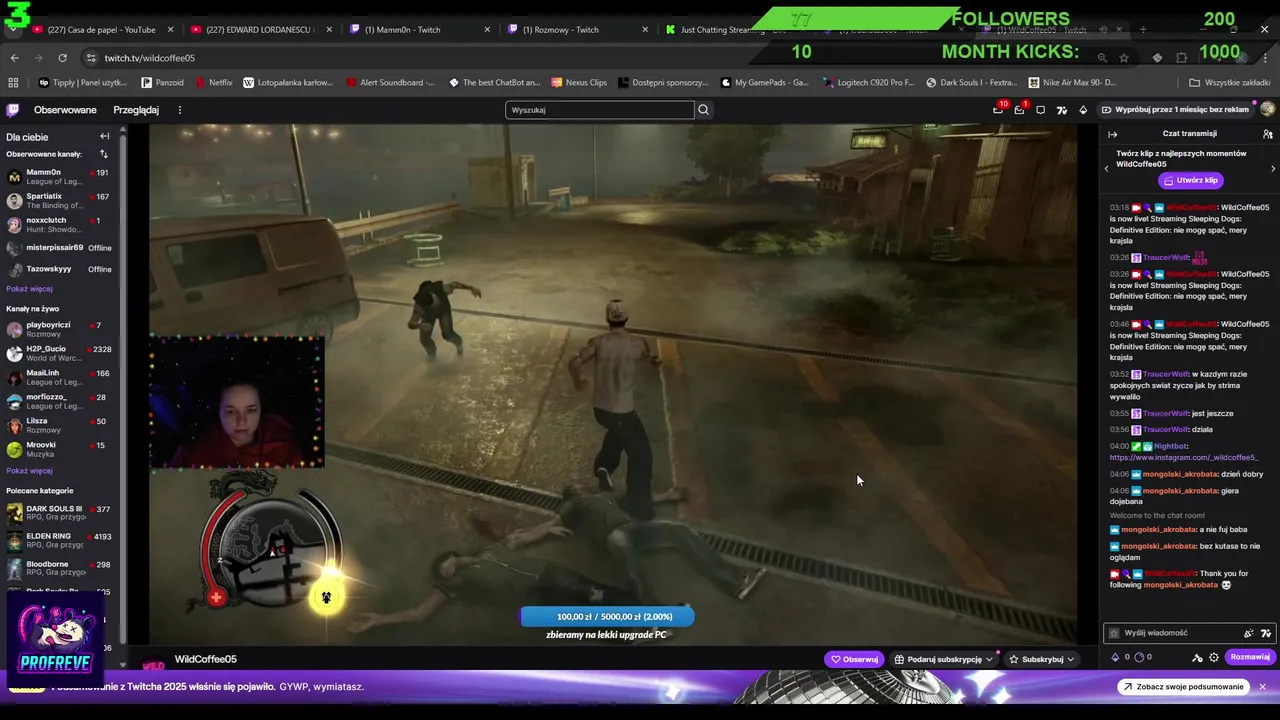This screenshot has height=720, width=1280.
Task: Click WildCoffee05 channel name below video
Action: [x=206, y=659]
